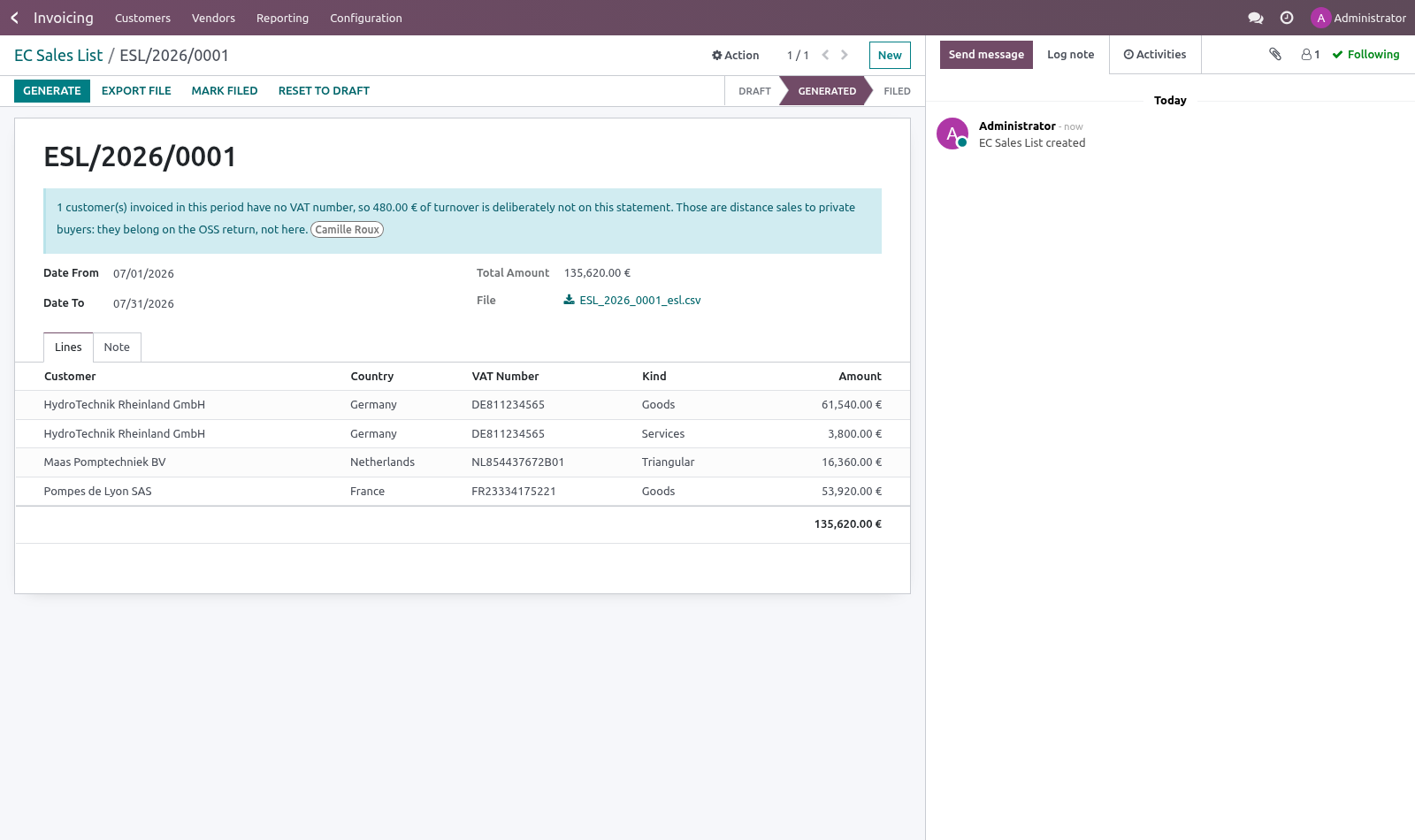The height and width of the screenshot is (840, 1415).
Task: Click Mark Filed button
Action: pyautogui.click(x=225, y=91)
